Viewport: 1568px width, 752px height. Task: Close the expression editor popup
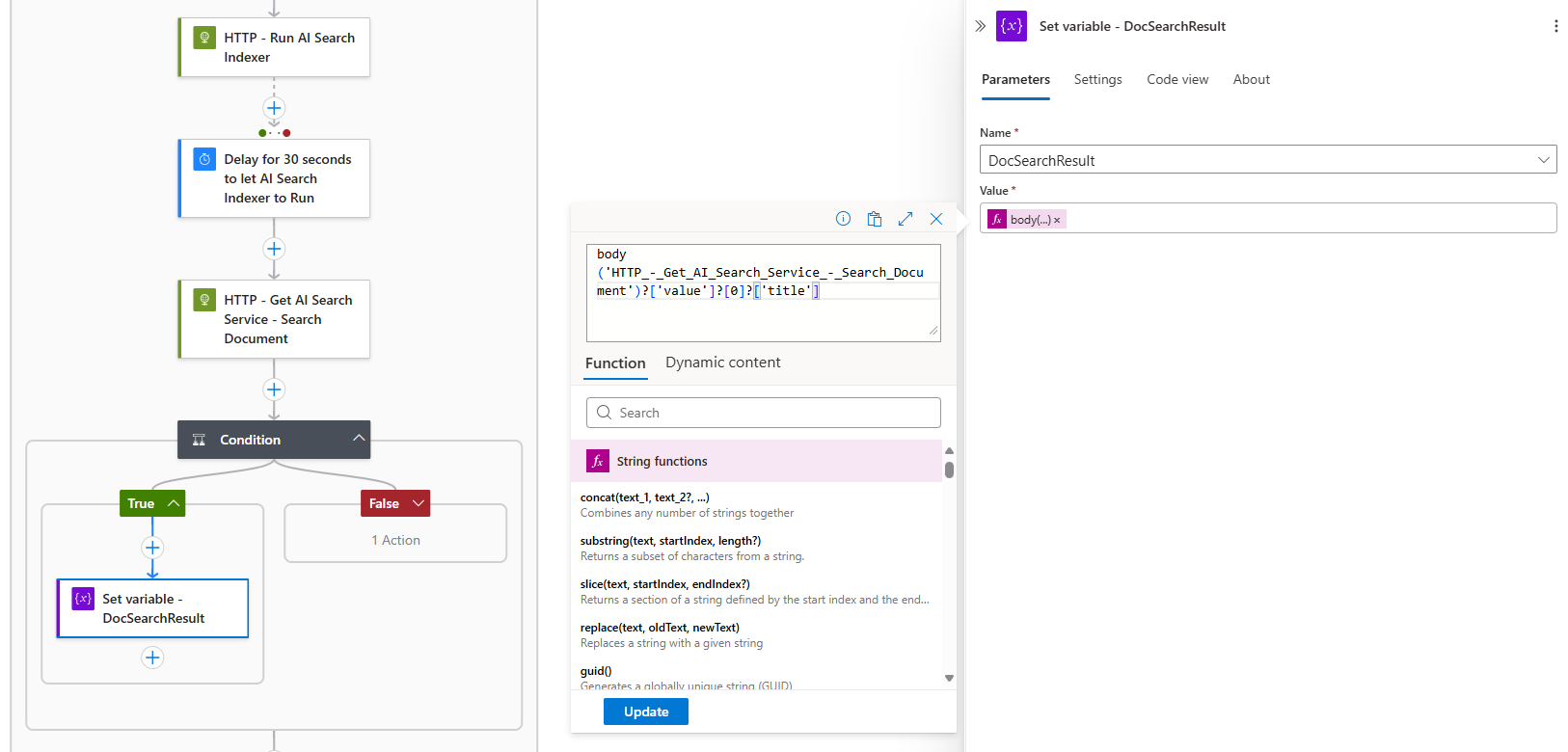tap(935, 219)
